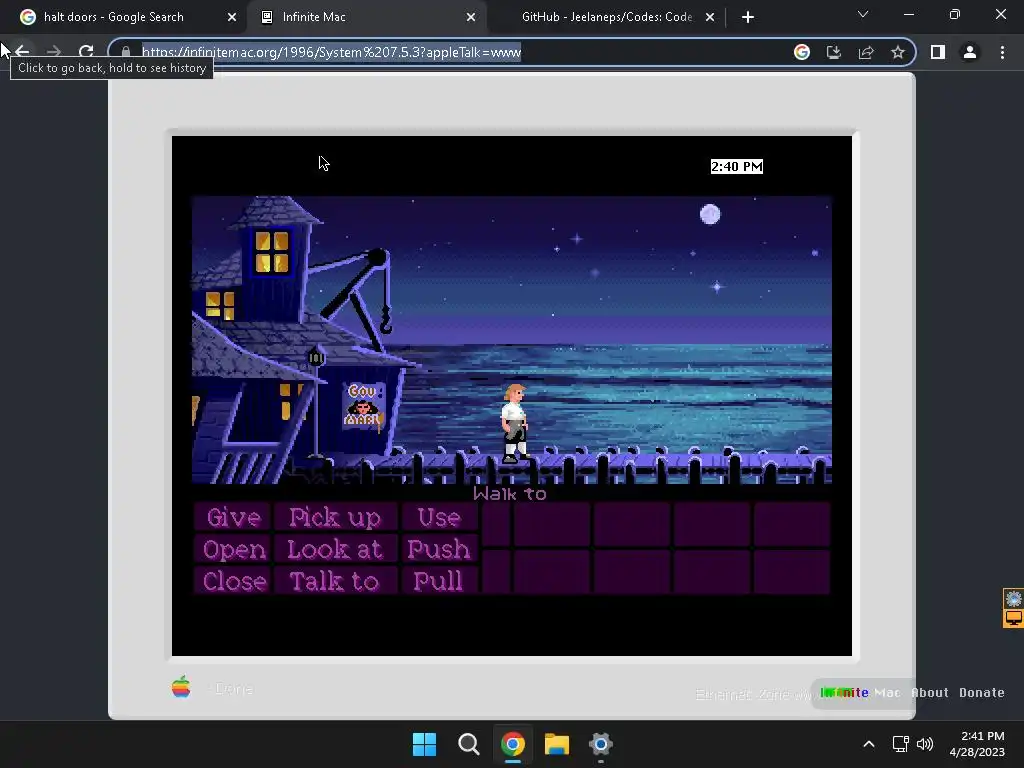Viewport: 1024px width, 768px height.
Task: Click the rainbow Apple logo
Action: [x=181, y=687]
